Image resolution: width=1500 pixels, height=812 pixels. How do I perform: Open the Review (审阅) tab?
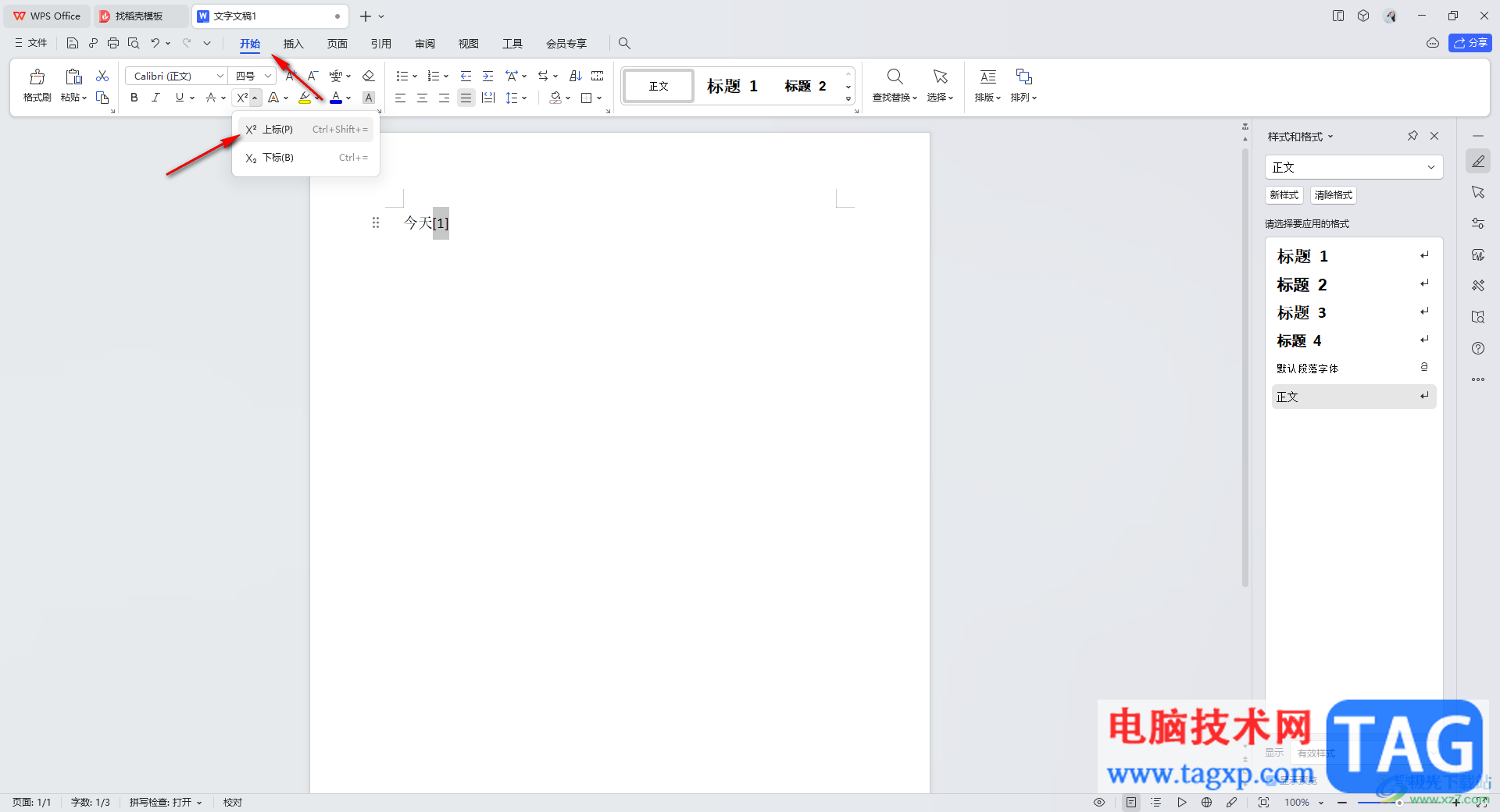tap(425, 44)
